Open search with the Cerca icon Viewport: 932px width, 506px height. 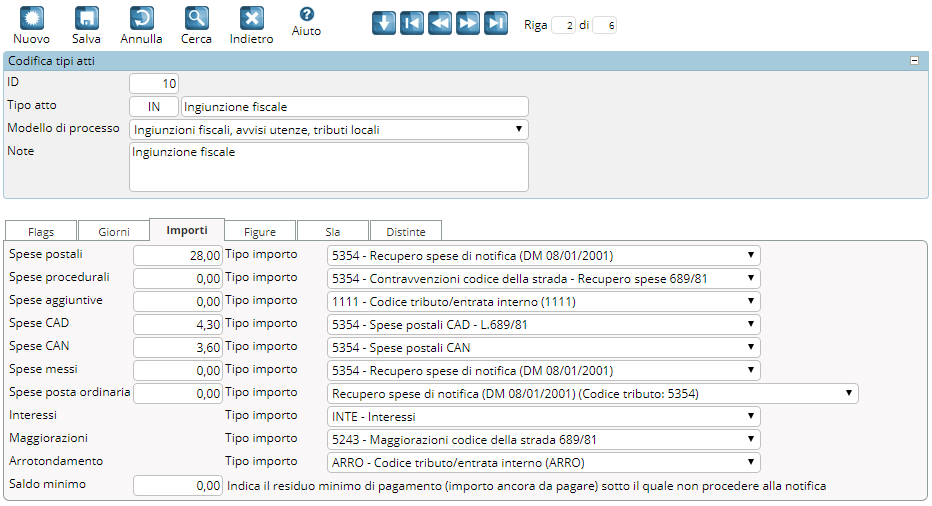pos(196,19)
